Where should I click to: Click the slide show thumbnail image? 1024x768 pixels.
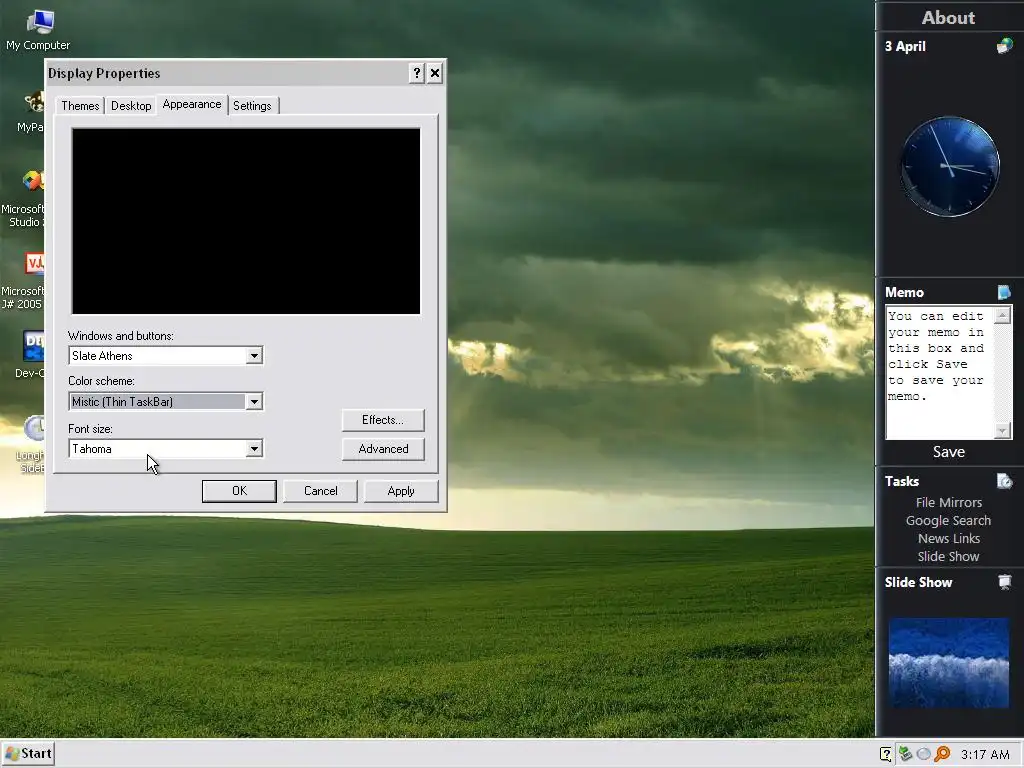click(949, 664)
